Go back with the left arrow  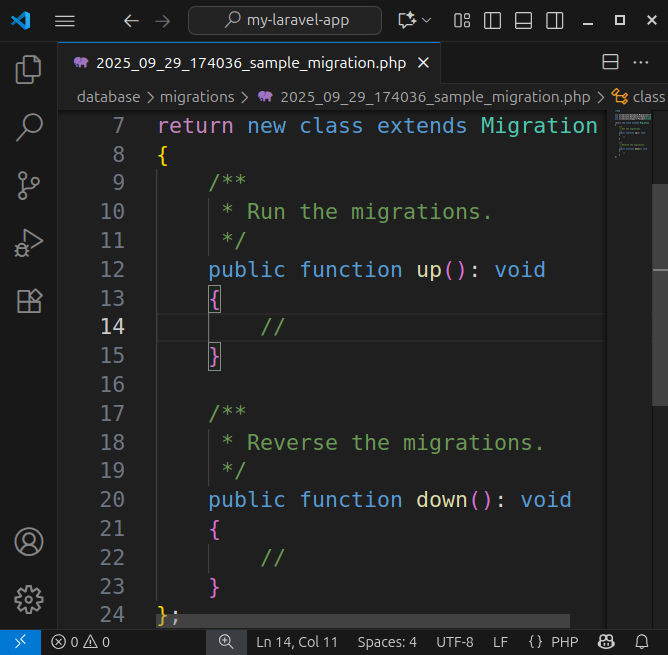click(x=131, y=20)
